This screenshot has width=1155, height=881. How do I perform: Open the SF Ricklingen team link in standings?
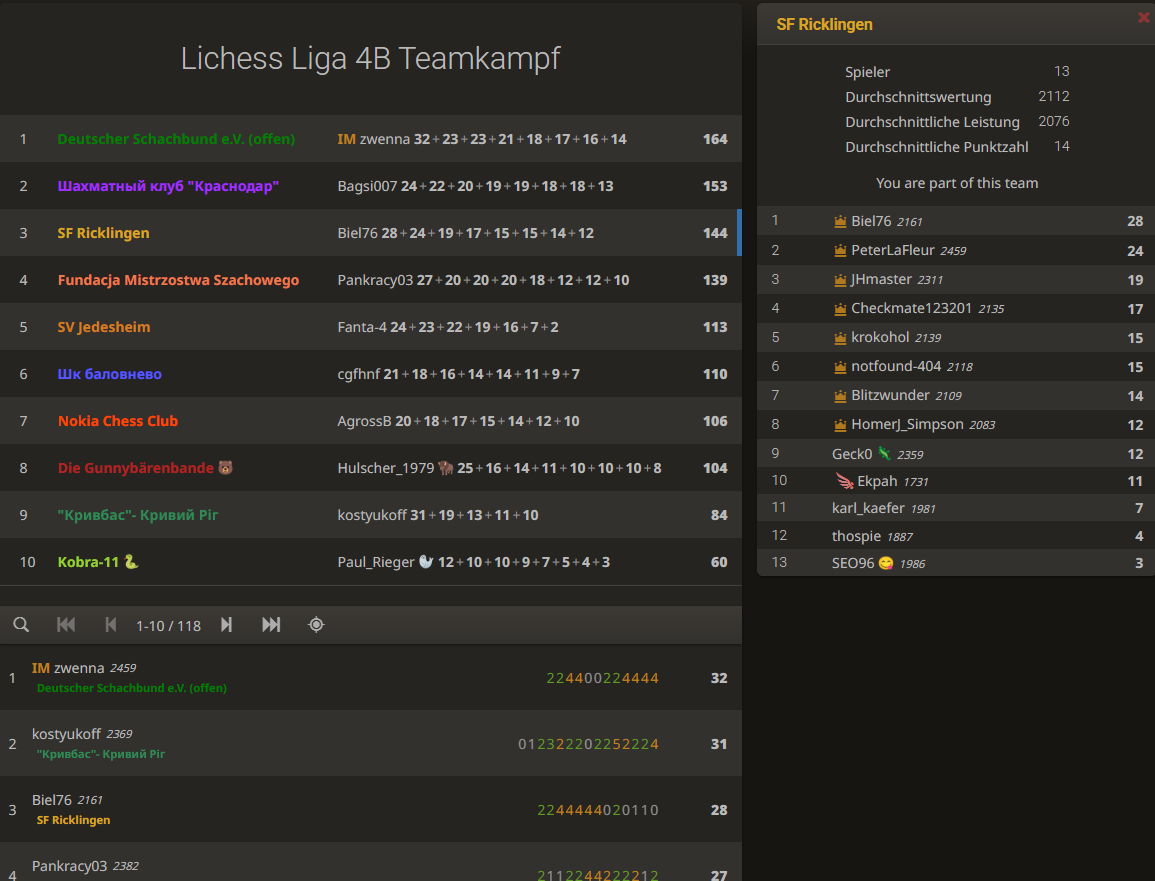[x=104, y=233]
